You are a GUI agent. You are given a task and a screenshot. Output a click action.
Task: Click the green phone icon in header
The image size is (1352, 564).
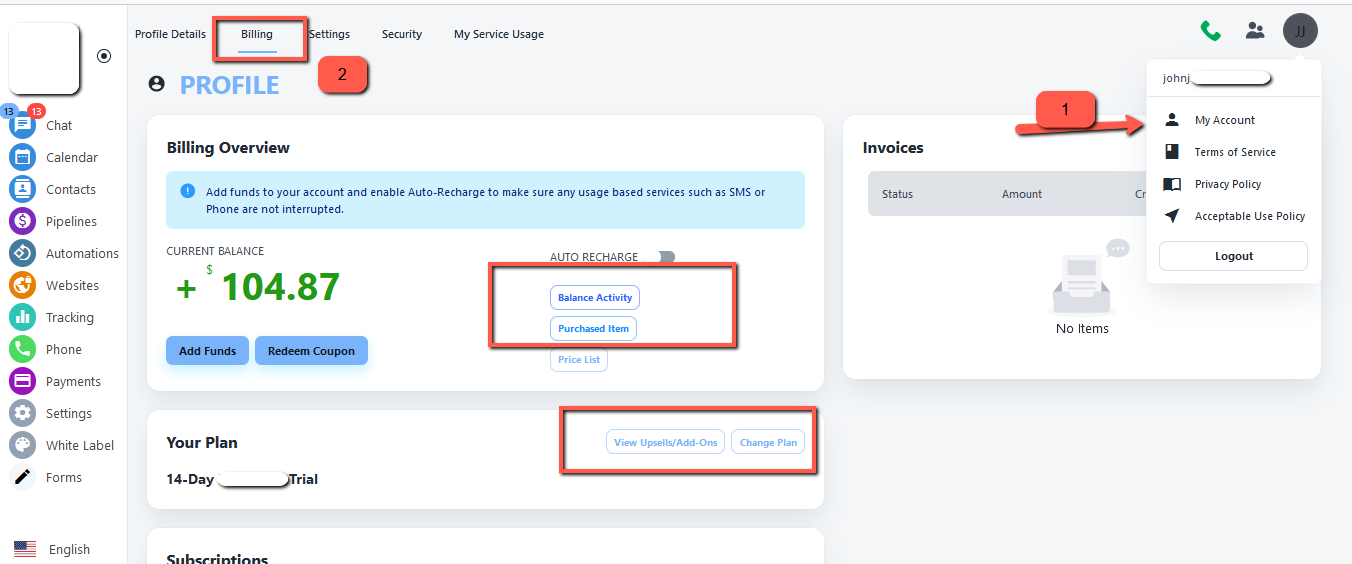(x=1211, y=31)
